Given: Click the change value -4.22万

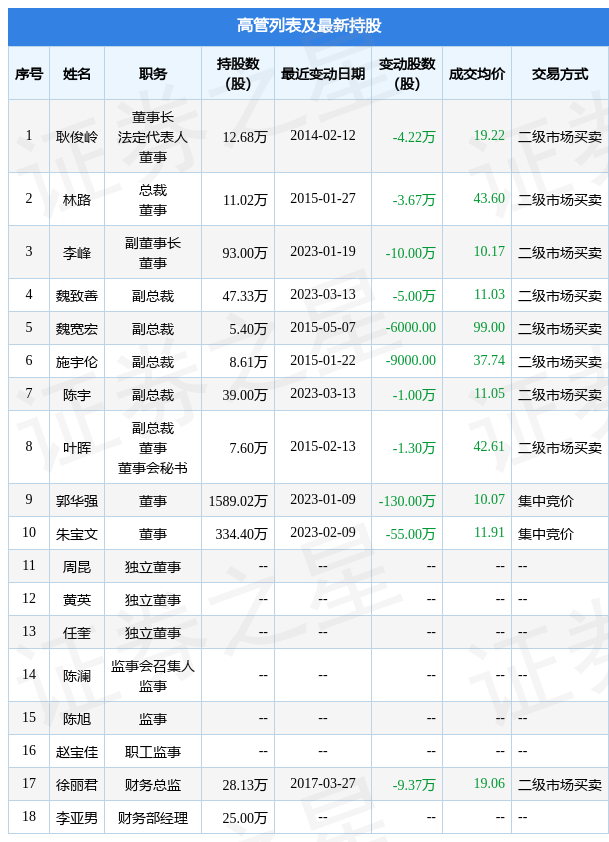Looking at the screenshot, I should pos(414,137).
